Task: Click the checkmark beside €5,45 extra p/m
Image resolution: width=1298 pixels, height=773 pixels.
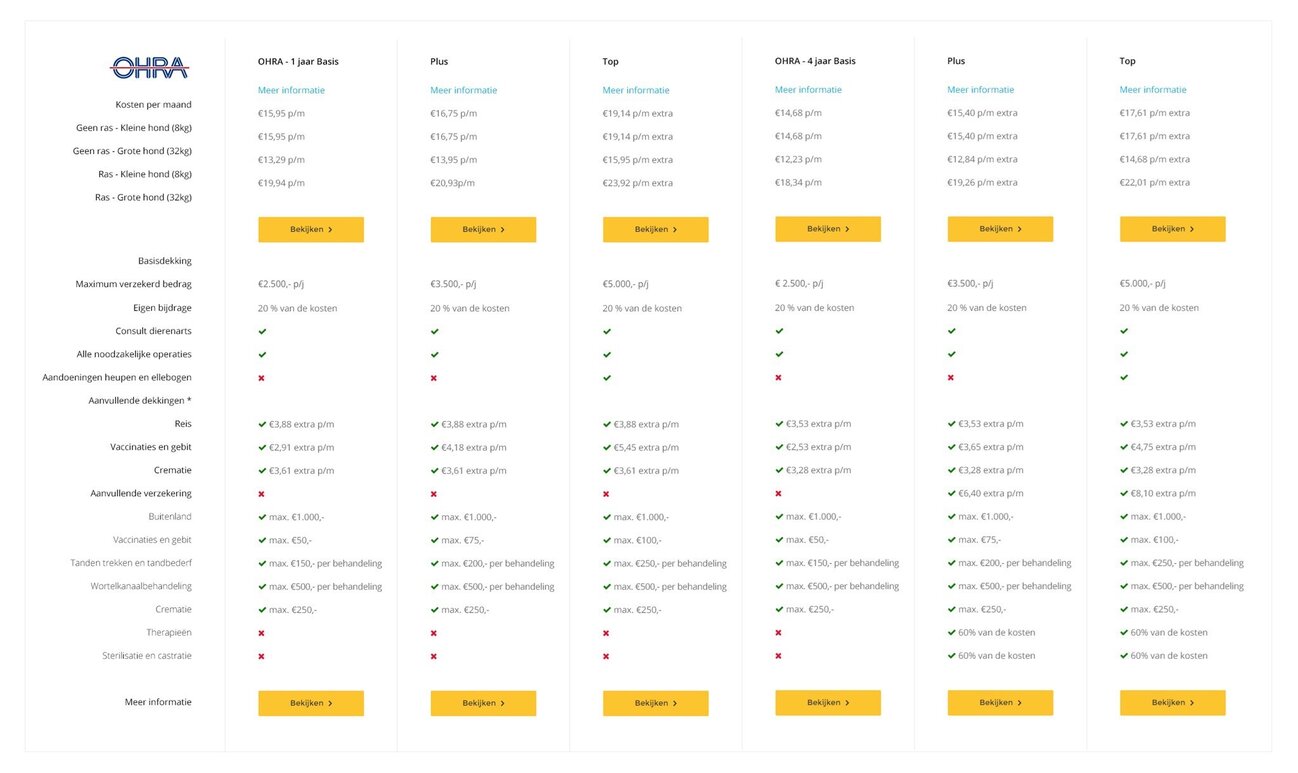Action: click(607, 447)
